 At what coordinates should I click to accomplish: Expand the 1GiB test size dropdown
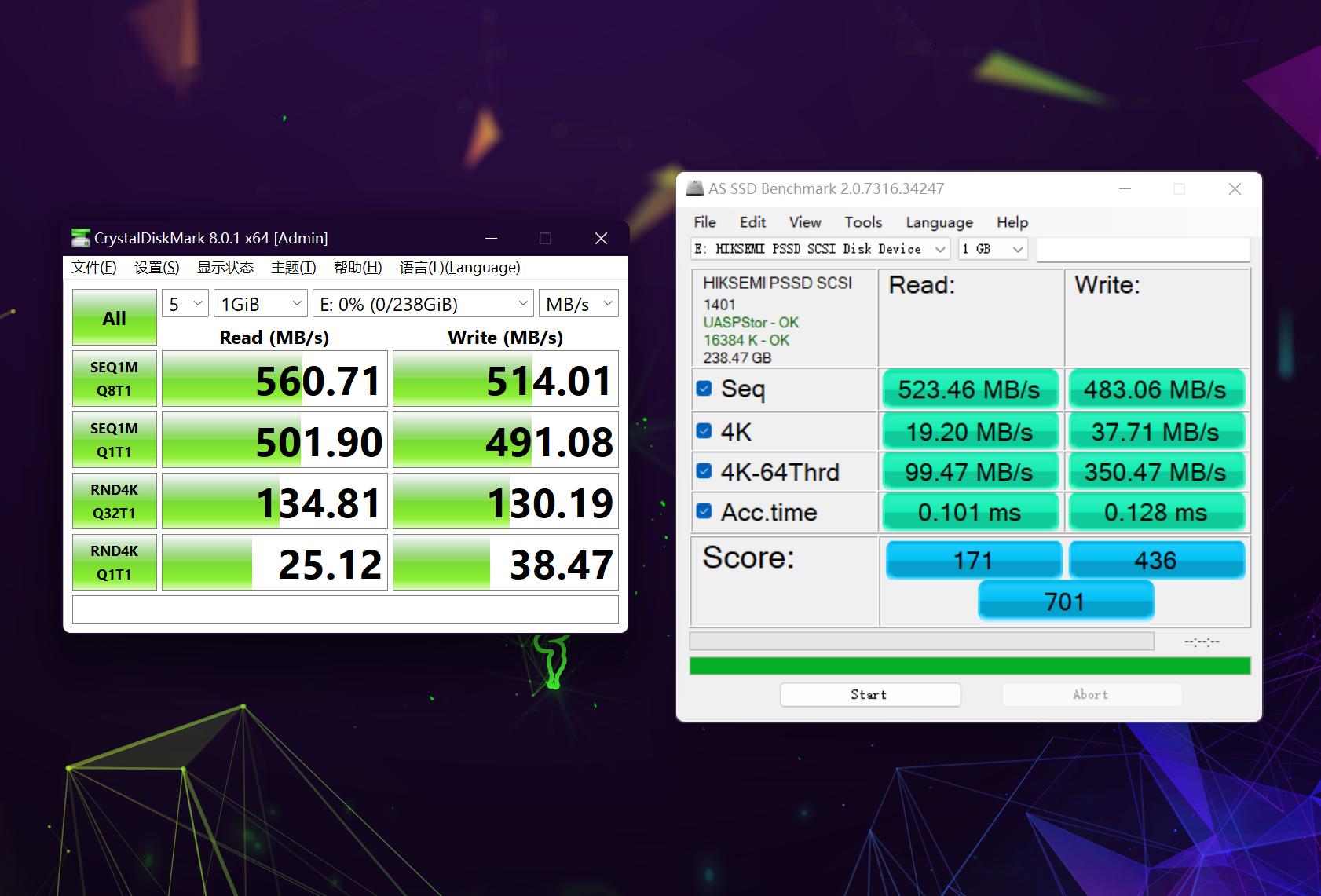click(x=261, y=304)
